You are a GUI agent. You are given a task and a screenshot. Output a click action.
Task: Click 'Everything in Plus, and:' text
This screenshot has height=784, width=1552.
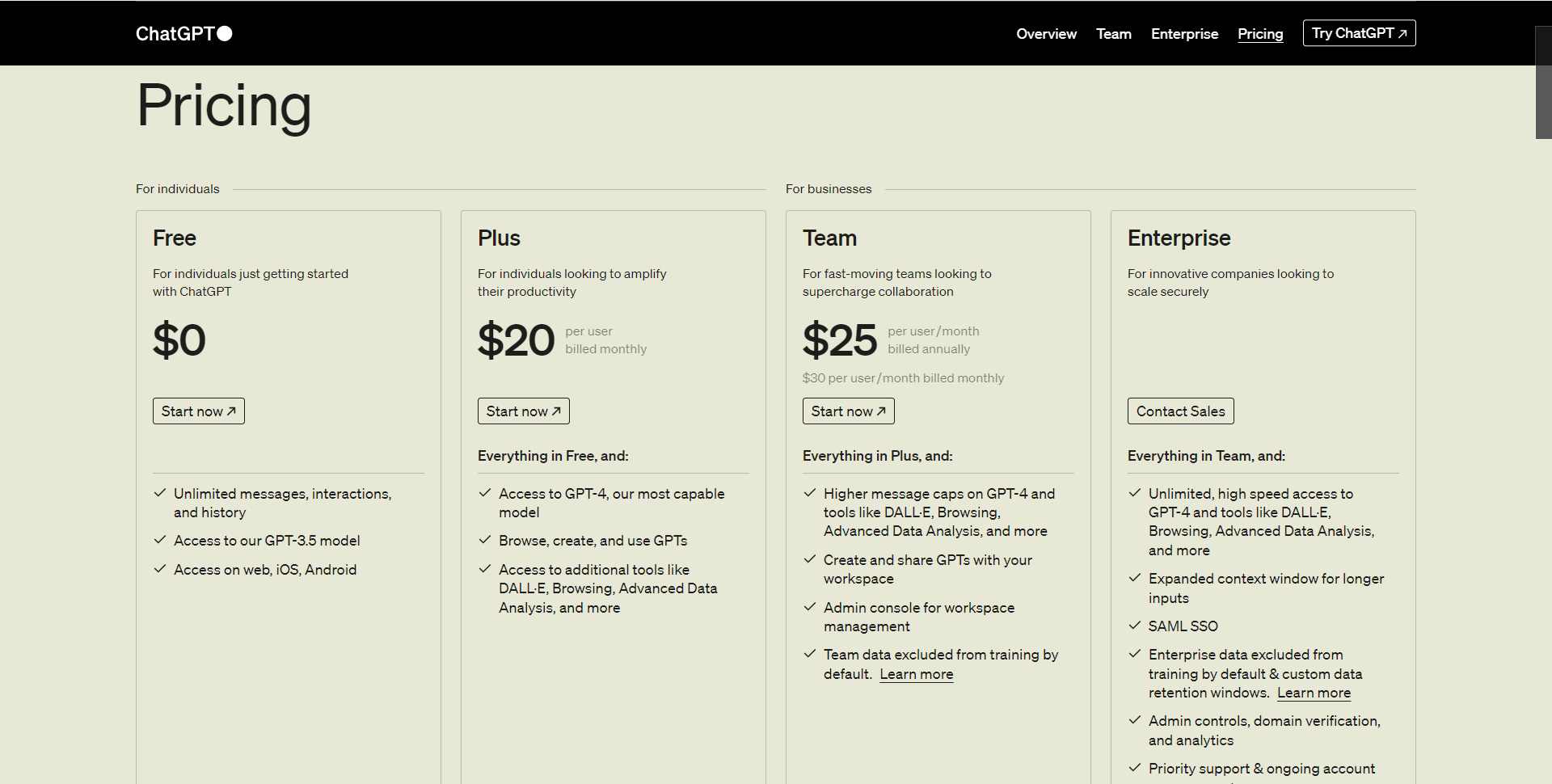pyautogui.click(x=877, y=456)
